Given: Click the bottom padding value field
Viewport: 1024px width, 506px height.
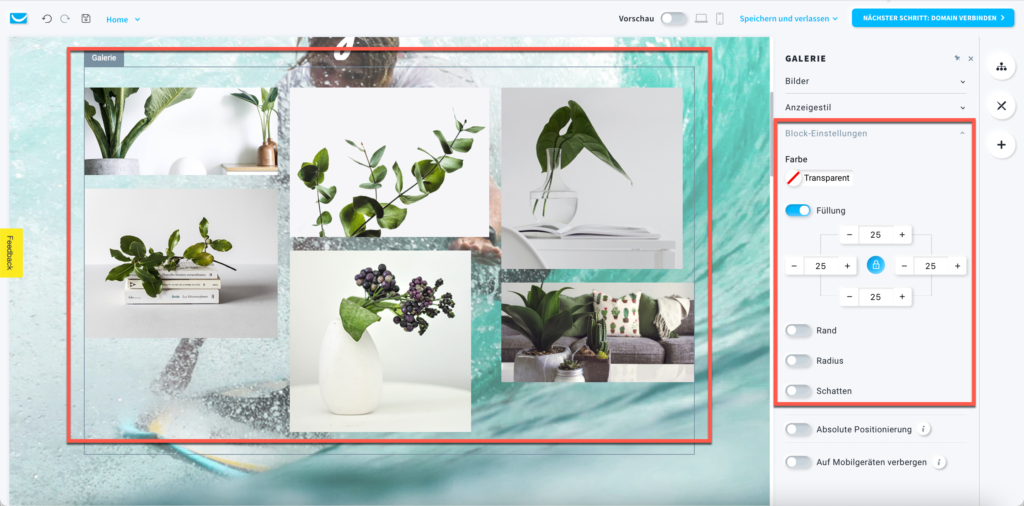Looking at the screenshot, I should coord(875,297).
